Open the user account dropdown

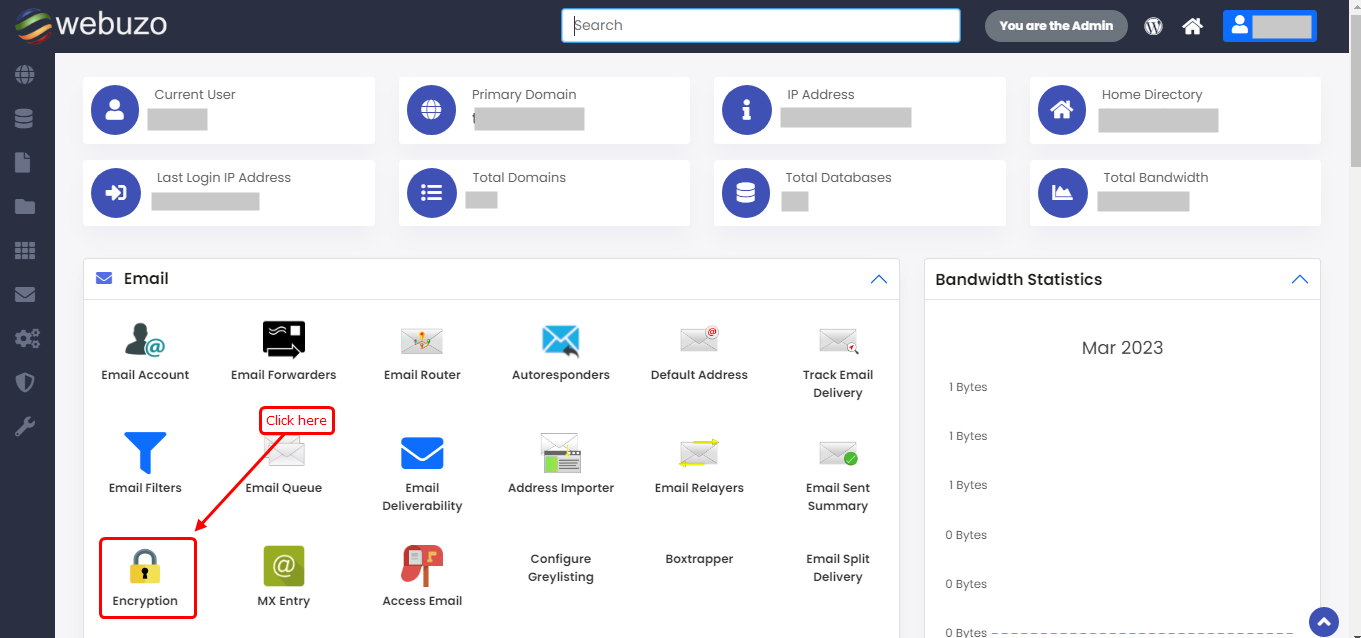(x=1269, y=26)
